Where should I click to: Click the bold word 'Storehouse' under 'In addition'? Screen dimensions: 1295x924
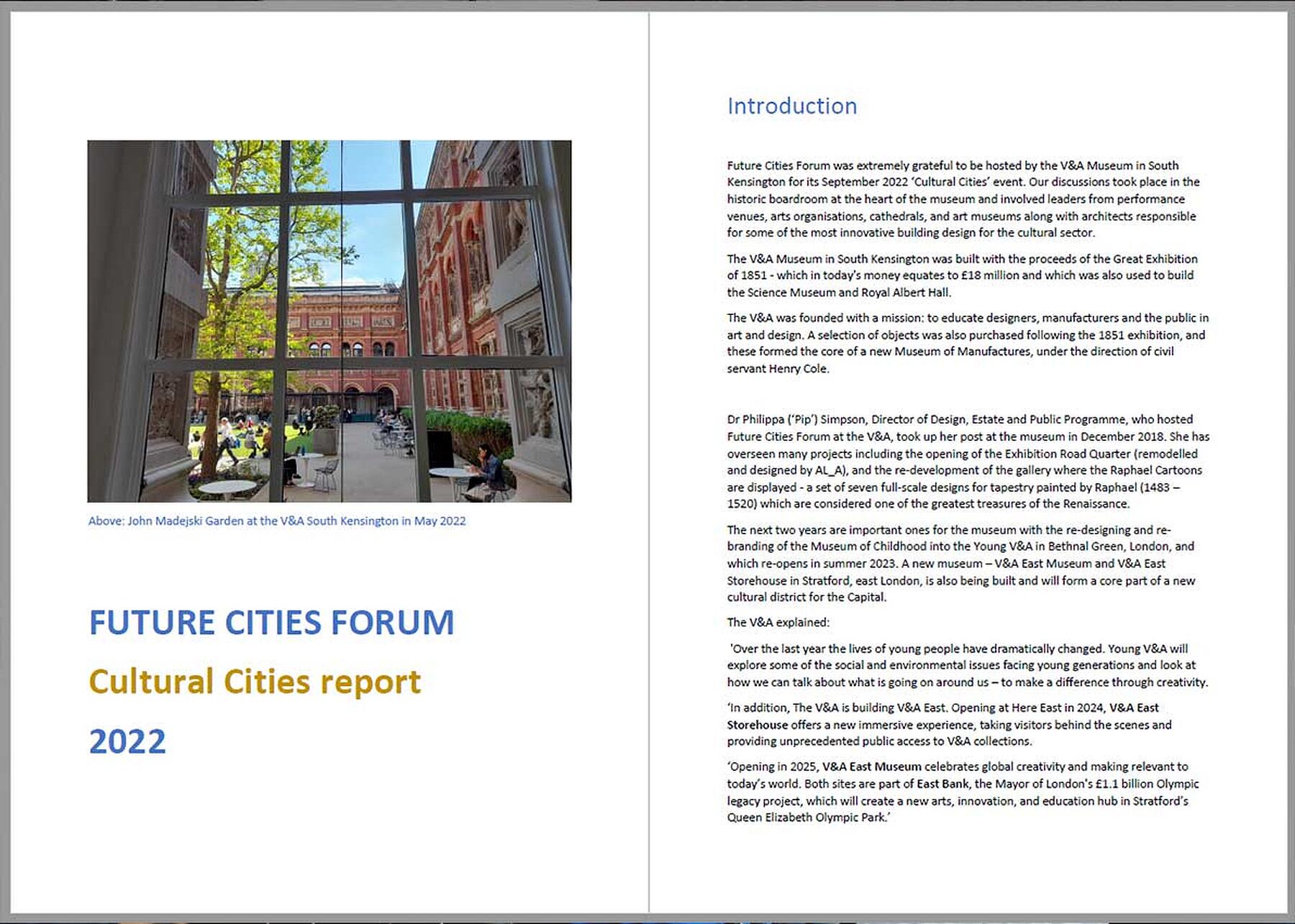click(x=758, y=725)
